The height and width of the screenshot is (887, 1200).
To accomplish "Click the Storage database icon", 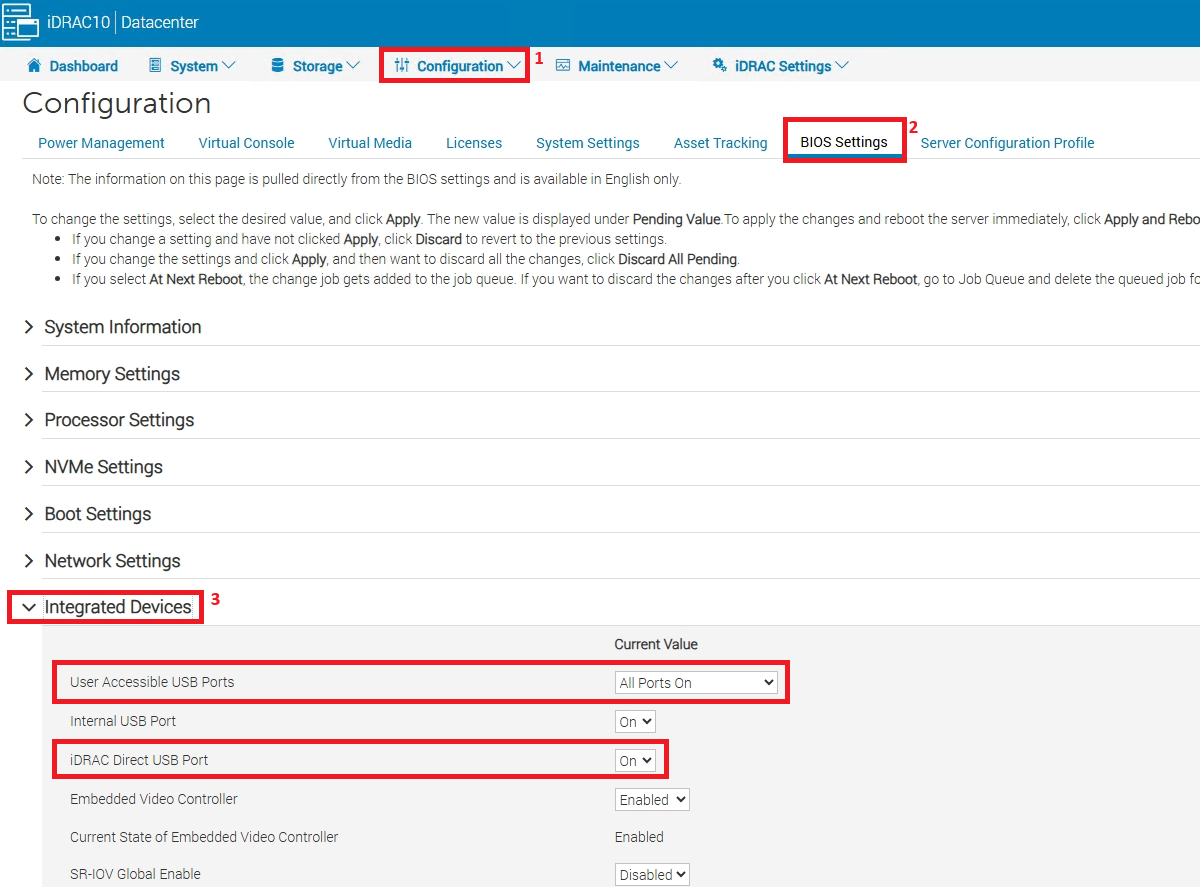I will click(x=277, y=66).
